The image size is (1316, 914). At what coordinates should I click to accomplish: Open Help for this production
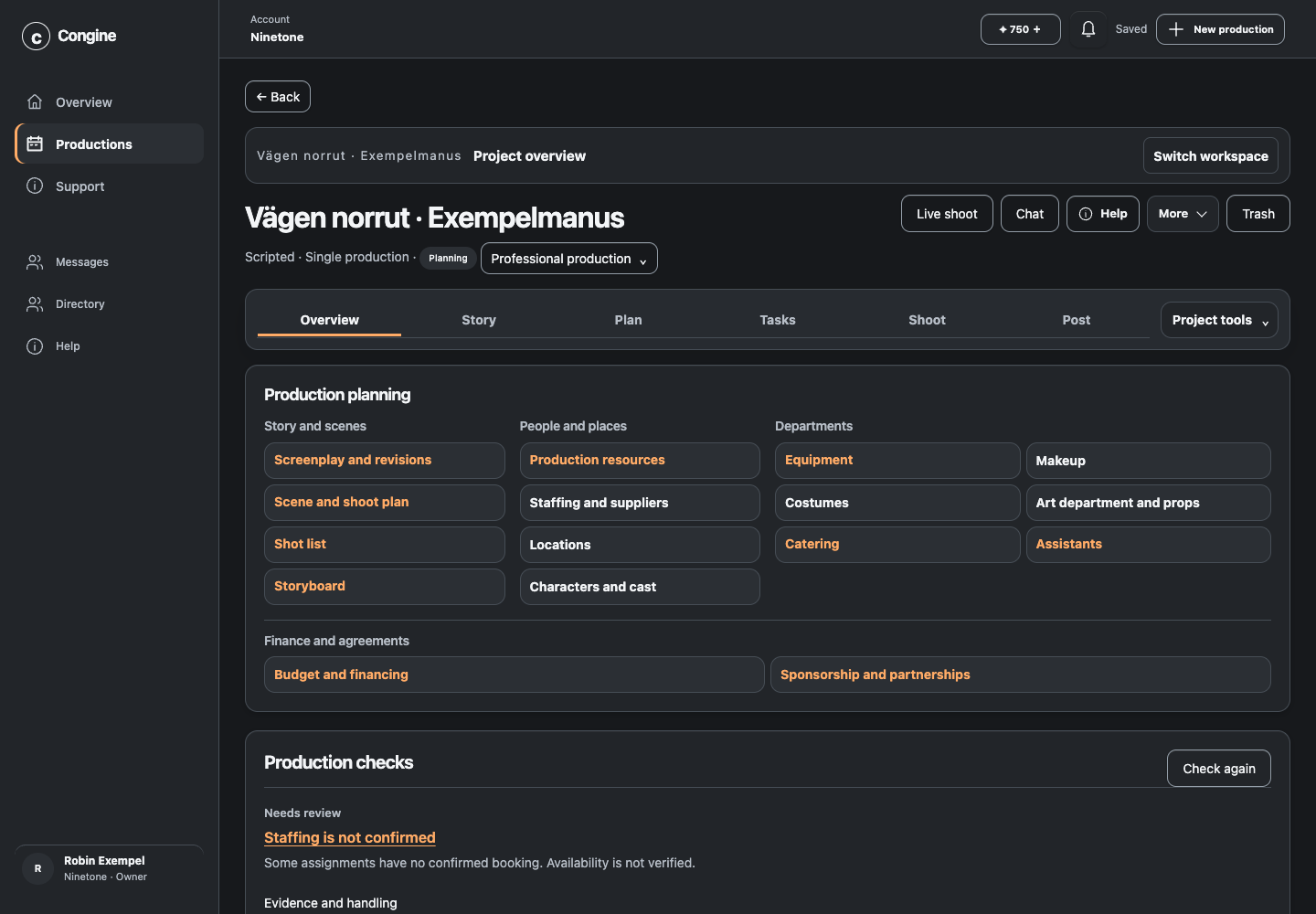[1102, 214]
